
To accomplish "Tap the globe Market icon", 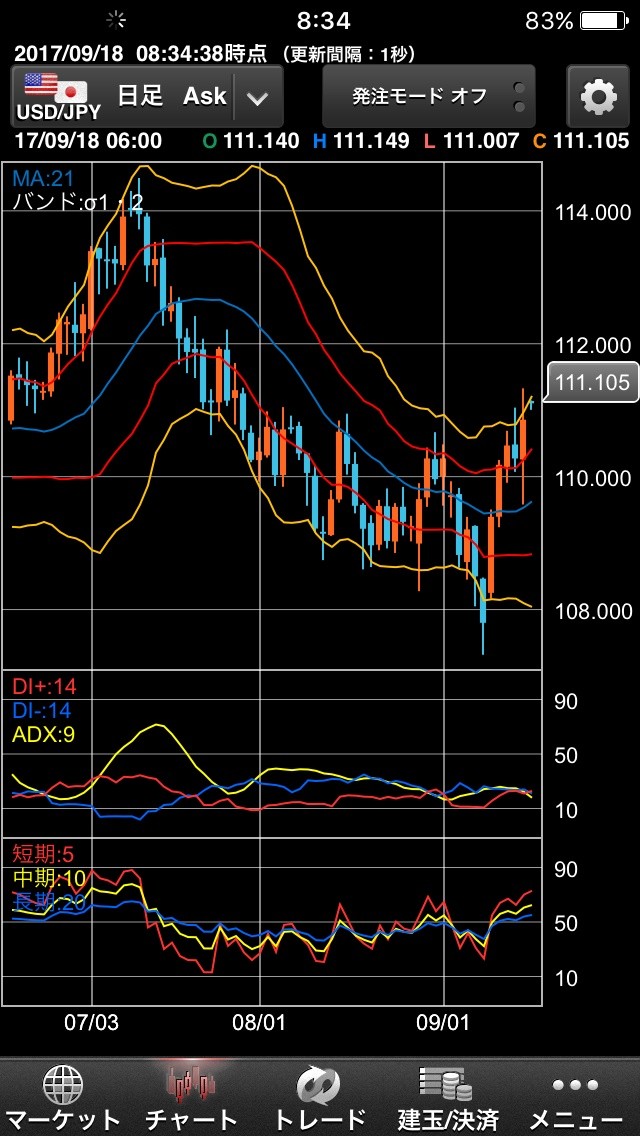I will coord(63,1085).
